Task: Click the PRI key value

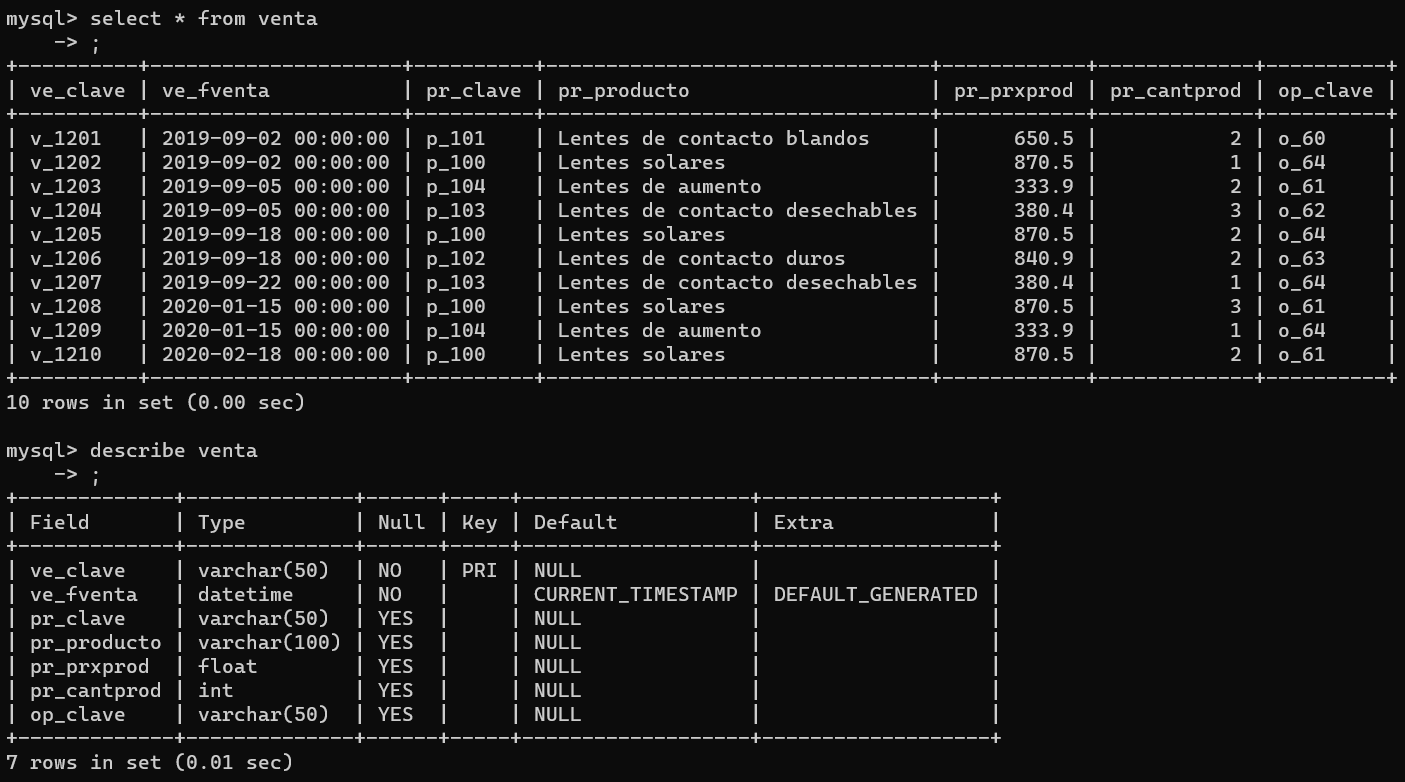Action: pyautogui.click(x=480, y=571)
